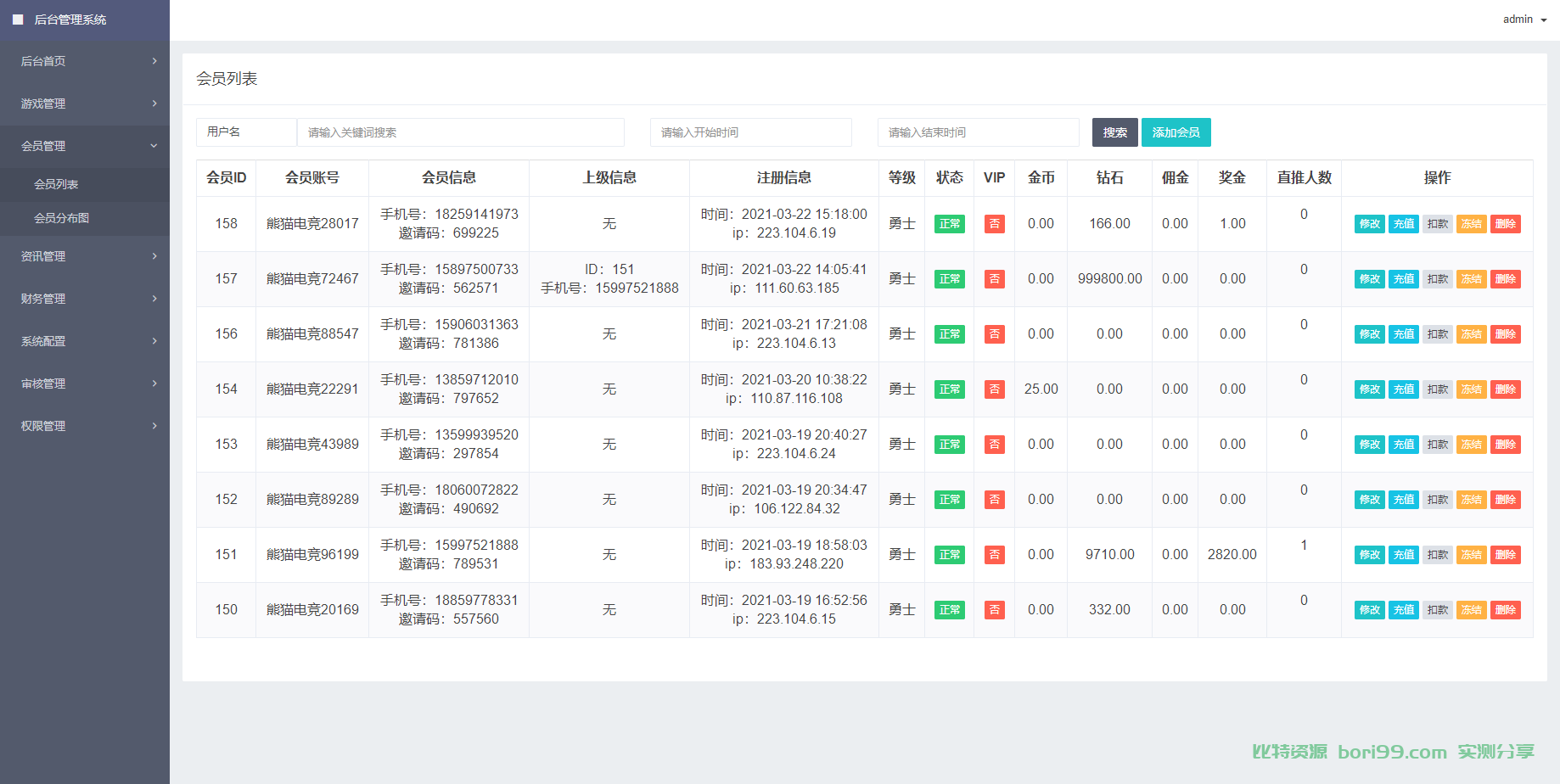Viewport: 1560px width, 784px height.
Task: Click gold value 25.00
Action: pos(1041,389)
